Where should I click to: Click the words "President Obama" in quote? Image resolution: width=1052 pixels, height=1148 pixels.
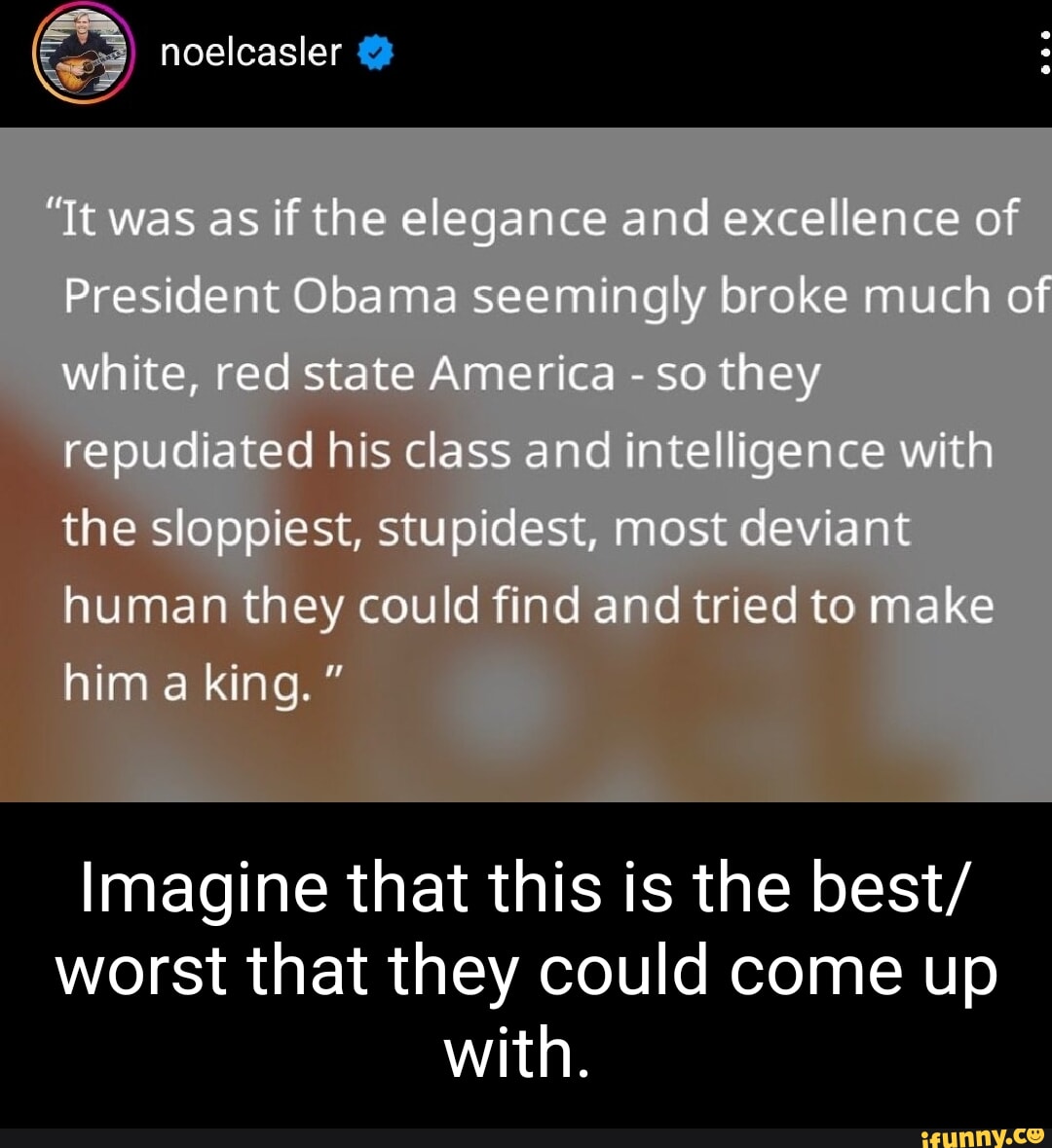point(260,296)
